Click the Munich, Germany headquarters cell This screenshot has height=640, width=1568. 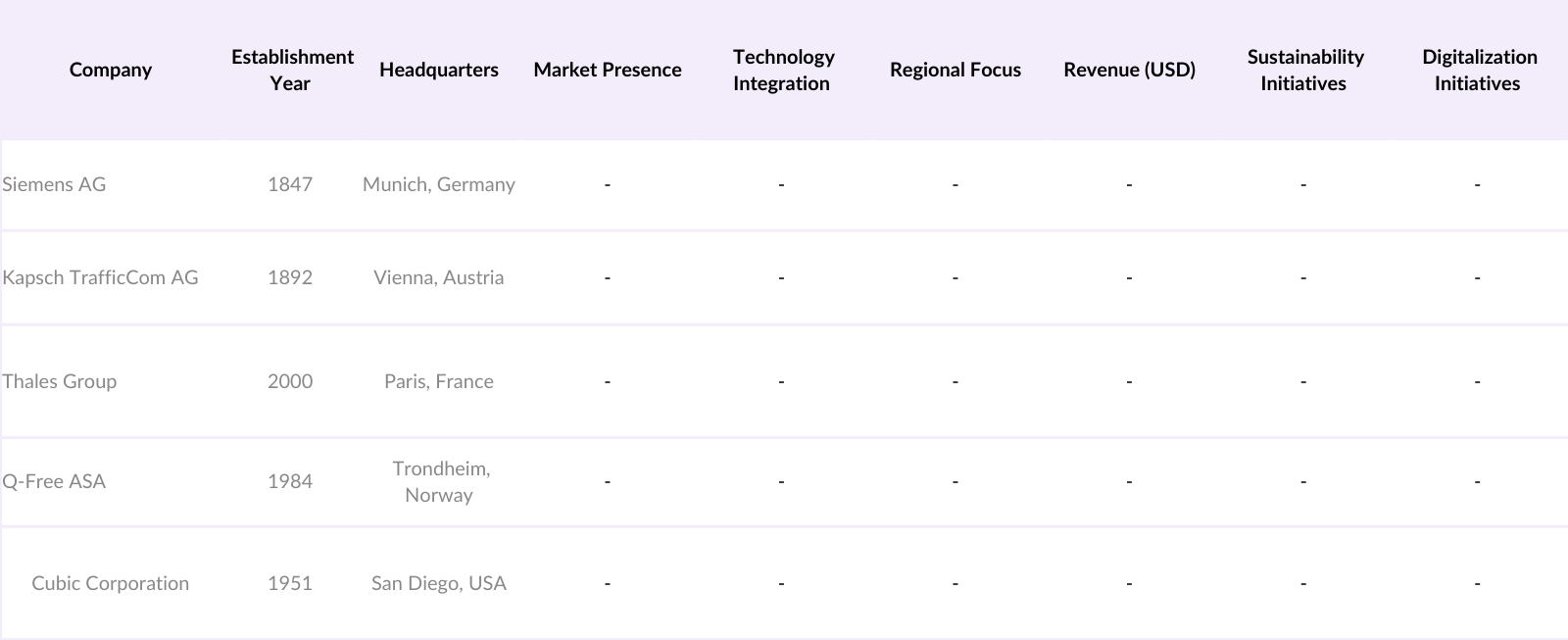[438, 184]
